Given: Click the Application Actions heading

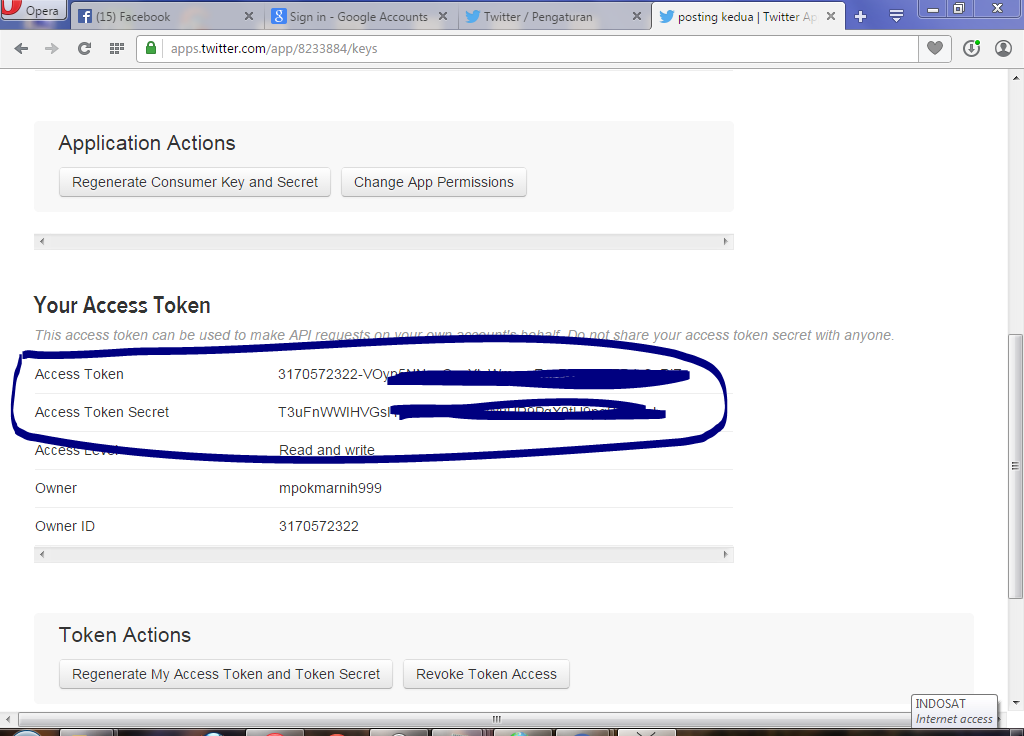Looking at the screenshot, I should point(147,143).
